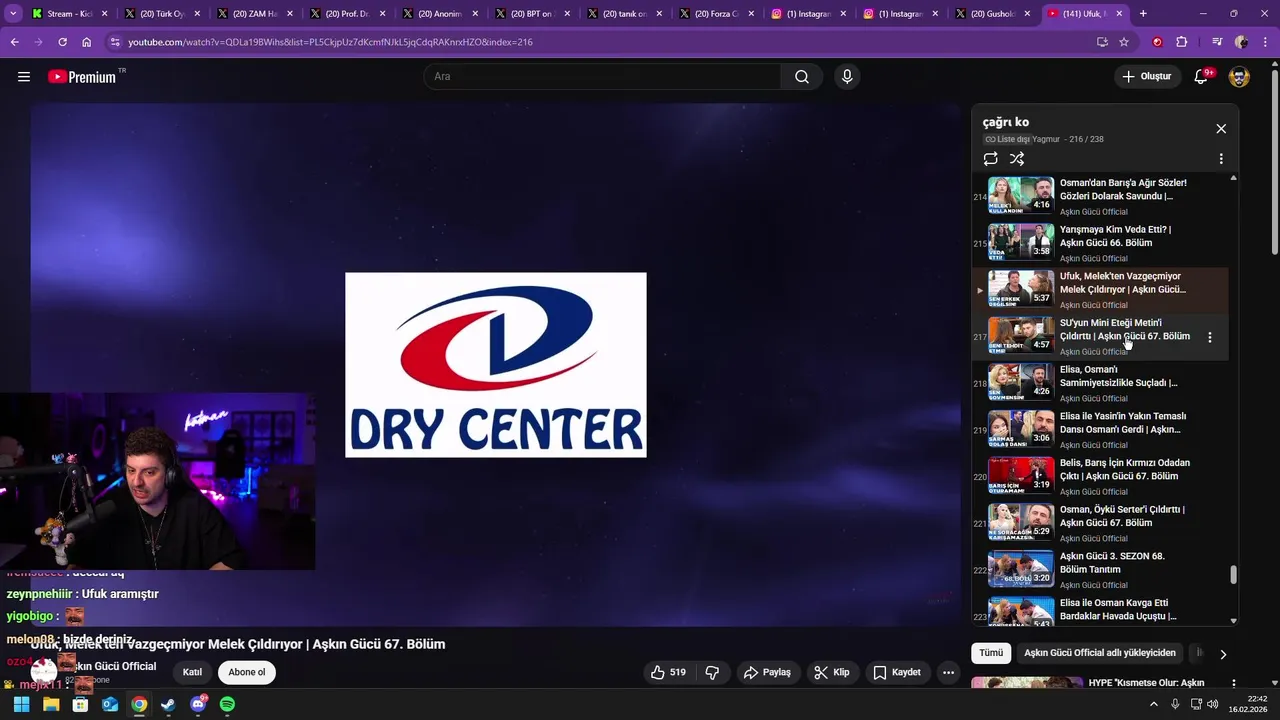1280x720 pixels.
Task: Dislike the video
Action: click(713, 672)
